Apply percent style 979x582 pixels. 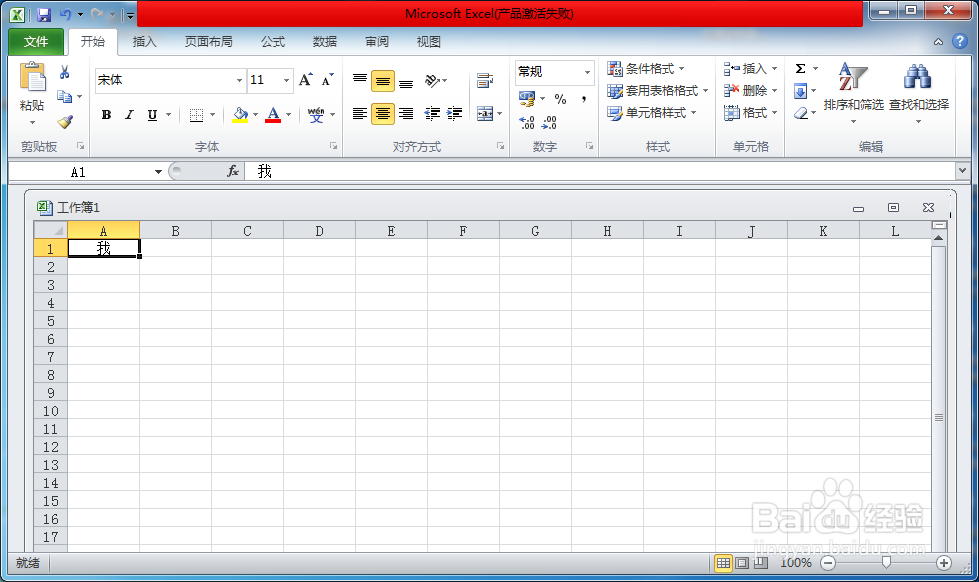(560, 99)
